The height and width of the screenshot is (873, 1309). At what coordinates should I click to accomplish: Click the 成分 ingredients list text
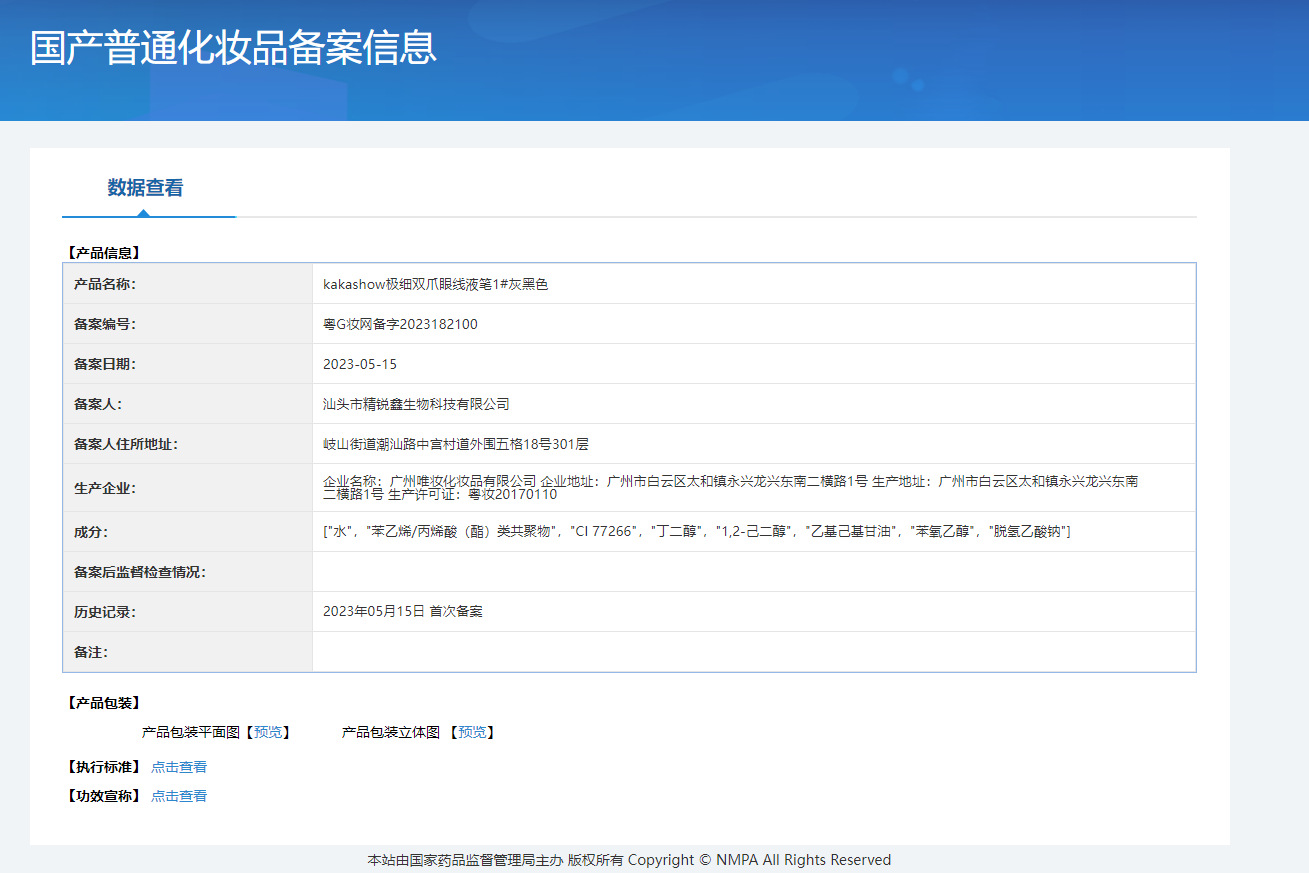[x=697, y=532]
